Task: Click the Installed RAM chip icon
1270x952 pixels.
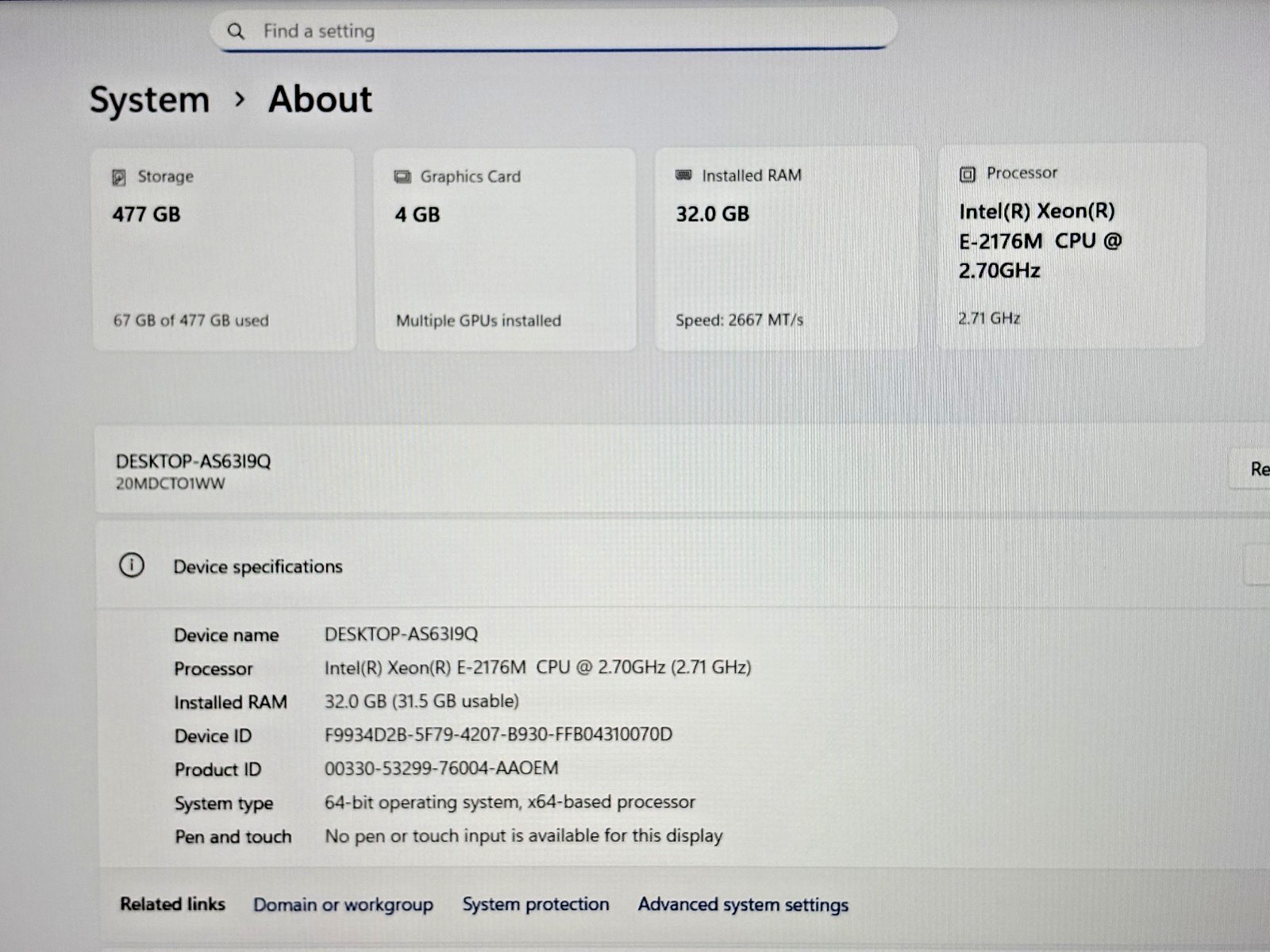Action: (683, 175)
